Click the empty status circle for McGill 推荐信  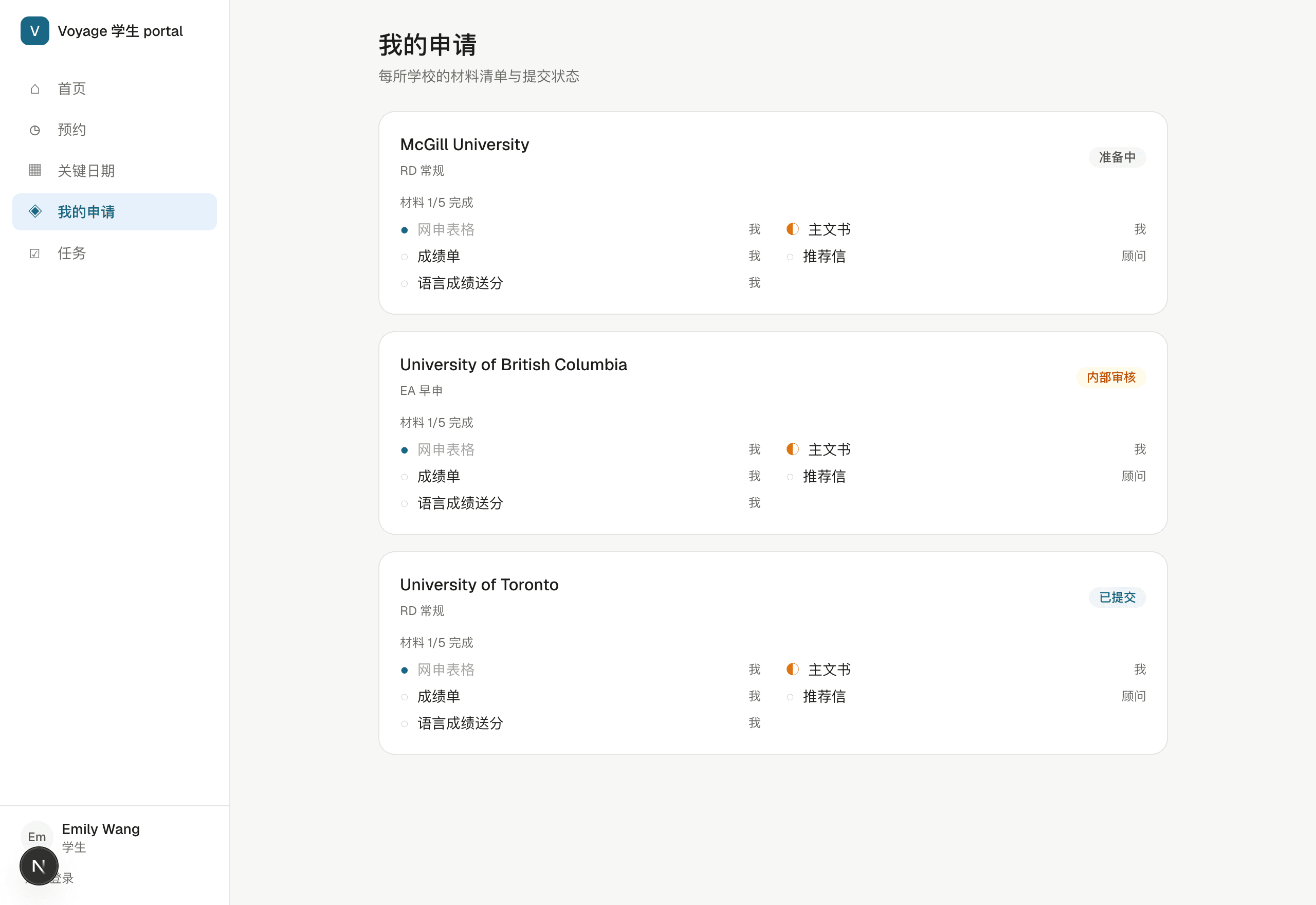[x=790, y=257]
